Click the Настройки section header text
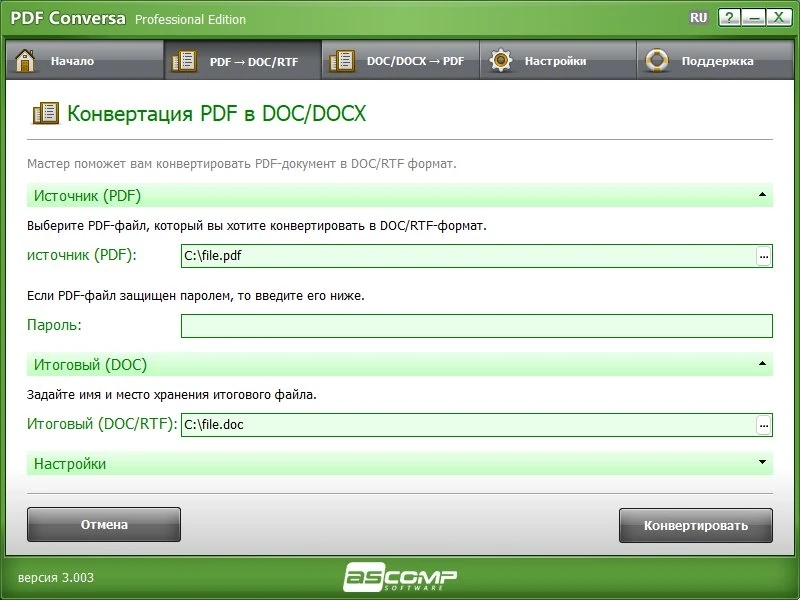The height and width of the screenshot is (600, 800). (x=70, y=464)
